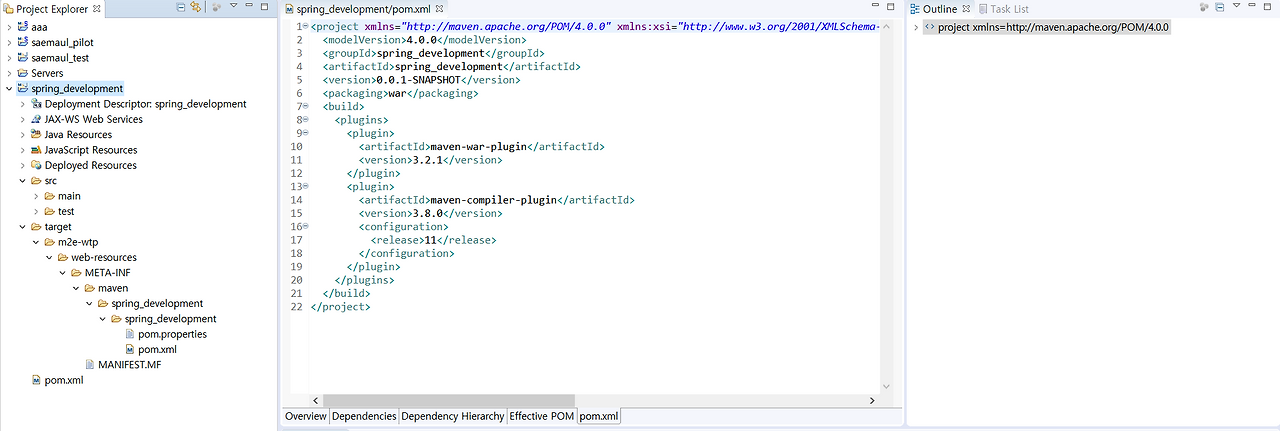Screen dimensions: 1280x431
Task: Close the Project Explorer tab
Action: coord(96,8)
